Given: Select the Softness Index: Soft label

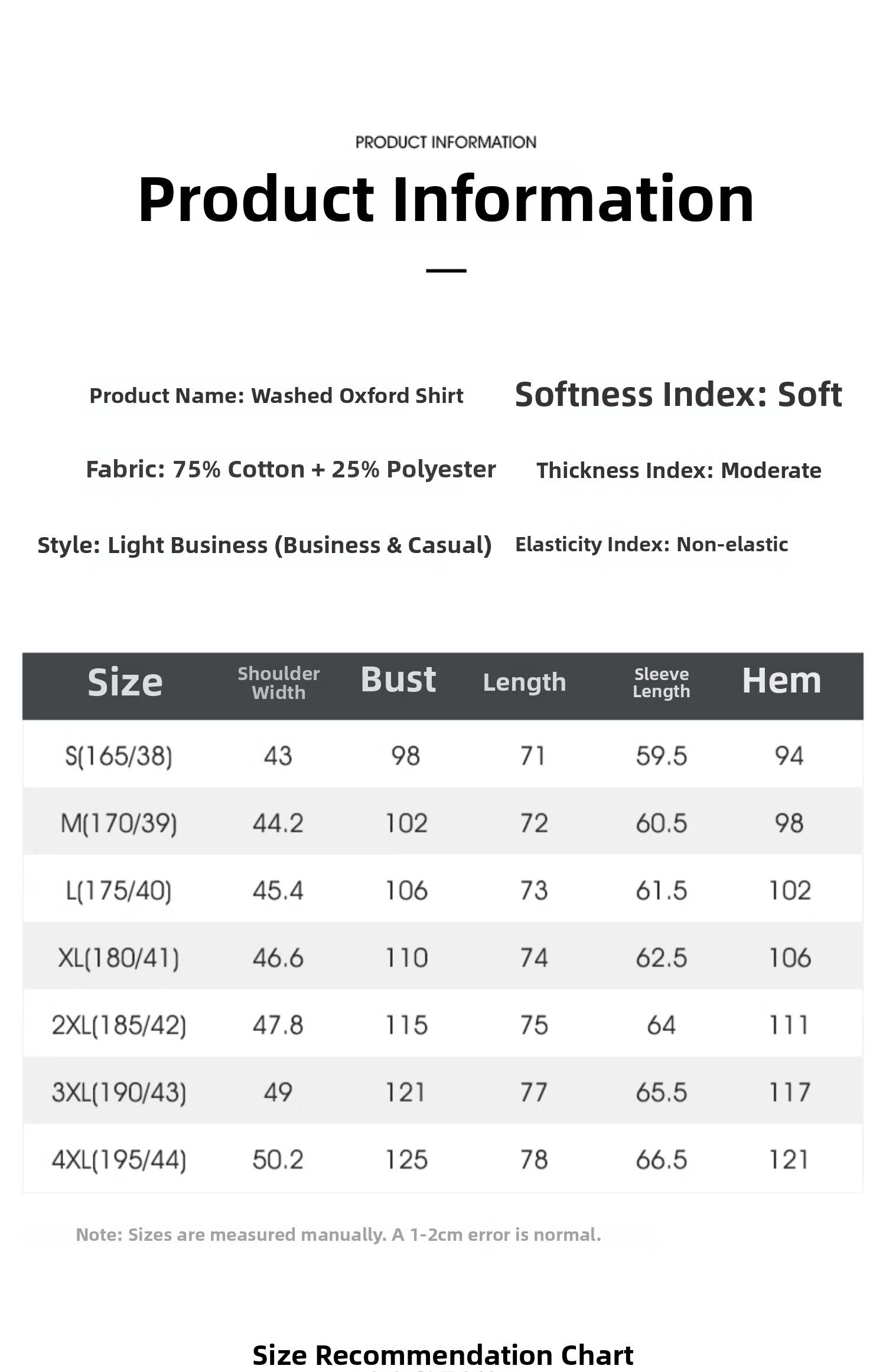Looking at the screenshot, I should point(678,395).
